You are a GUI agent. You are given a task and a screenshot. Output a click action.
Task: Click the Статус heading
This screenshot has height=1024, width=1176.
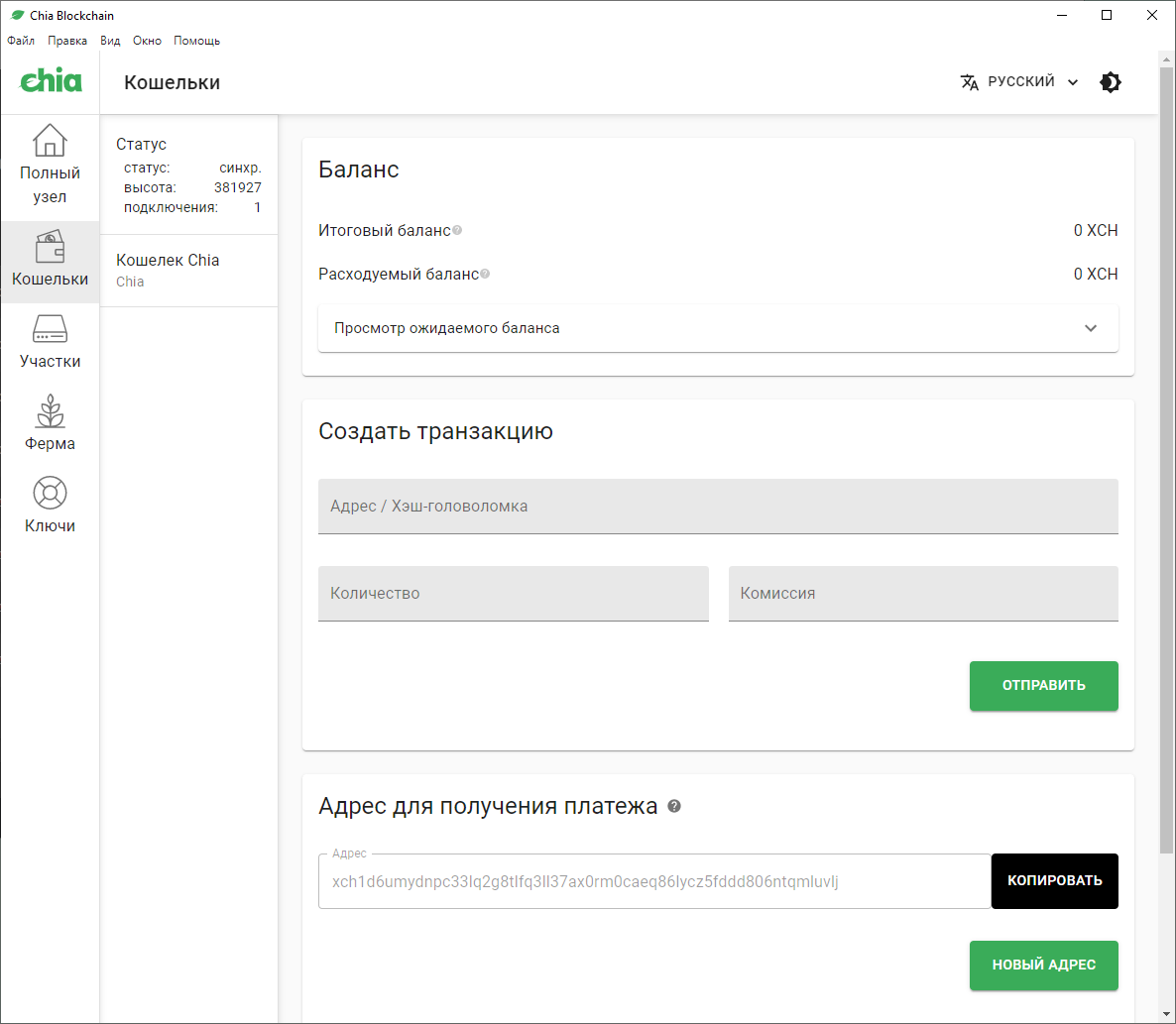141,144
